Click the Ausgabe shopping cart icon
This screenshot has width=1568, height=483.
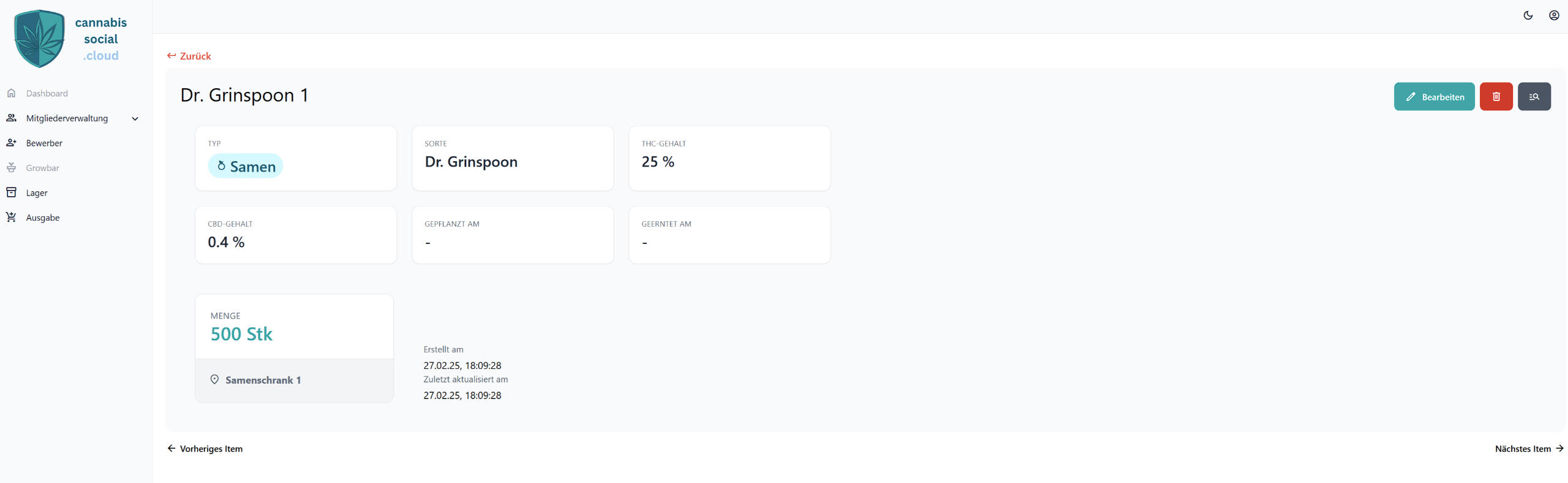pos(11,218)
